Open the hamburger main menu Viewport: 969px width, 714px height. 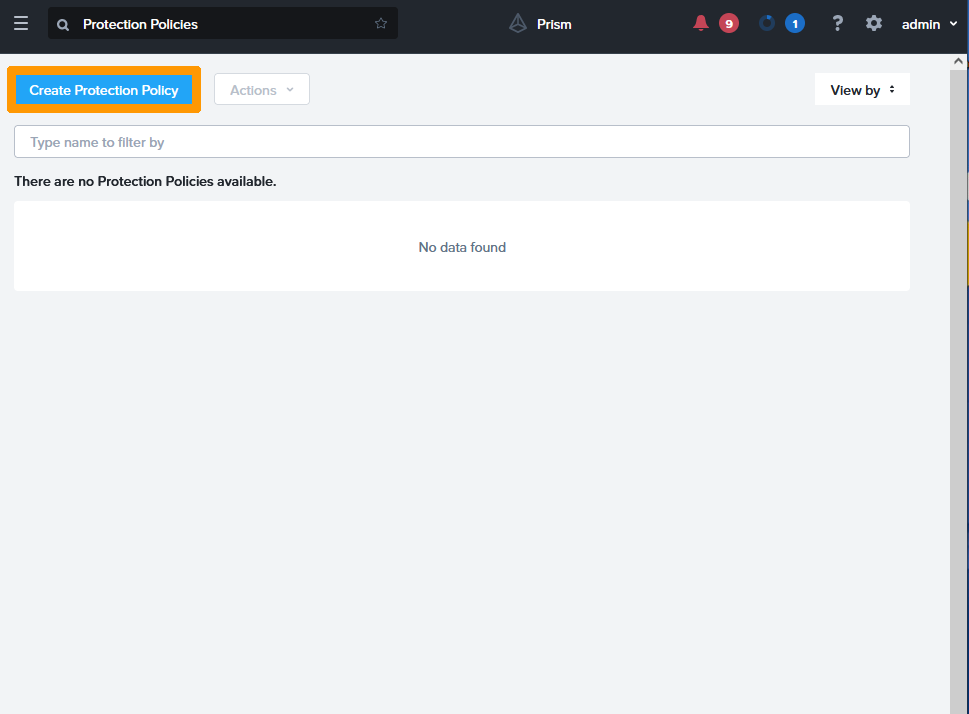[x=21, y=24]
